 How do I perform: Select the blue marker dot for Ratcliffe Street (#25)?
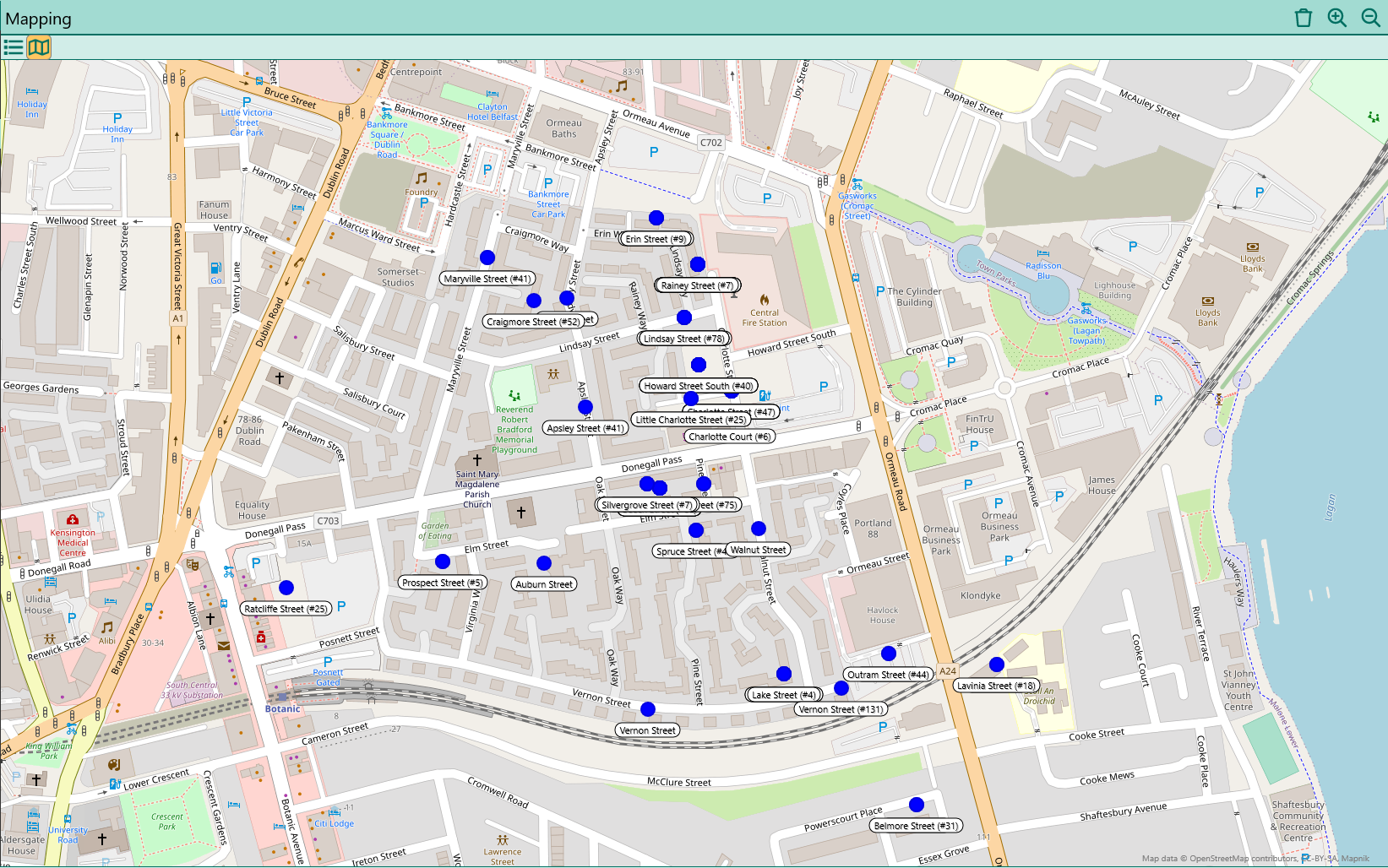pos(286,588)
